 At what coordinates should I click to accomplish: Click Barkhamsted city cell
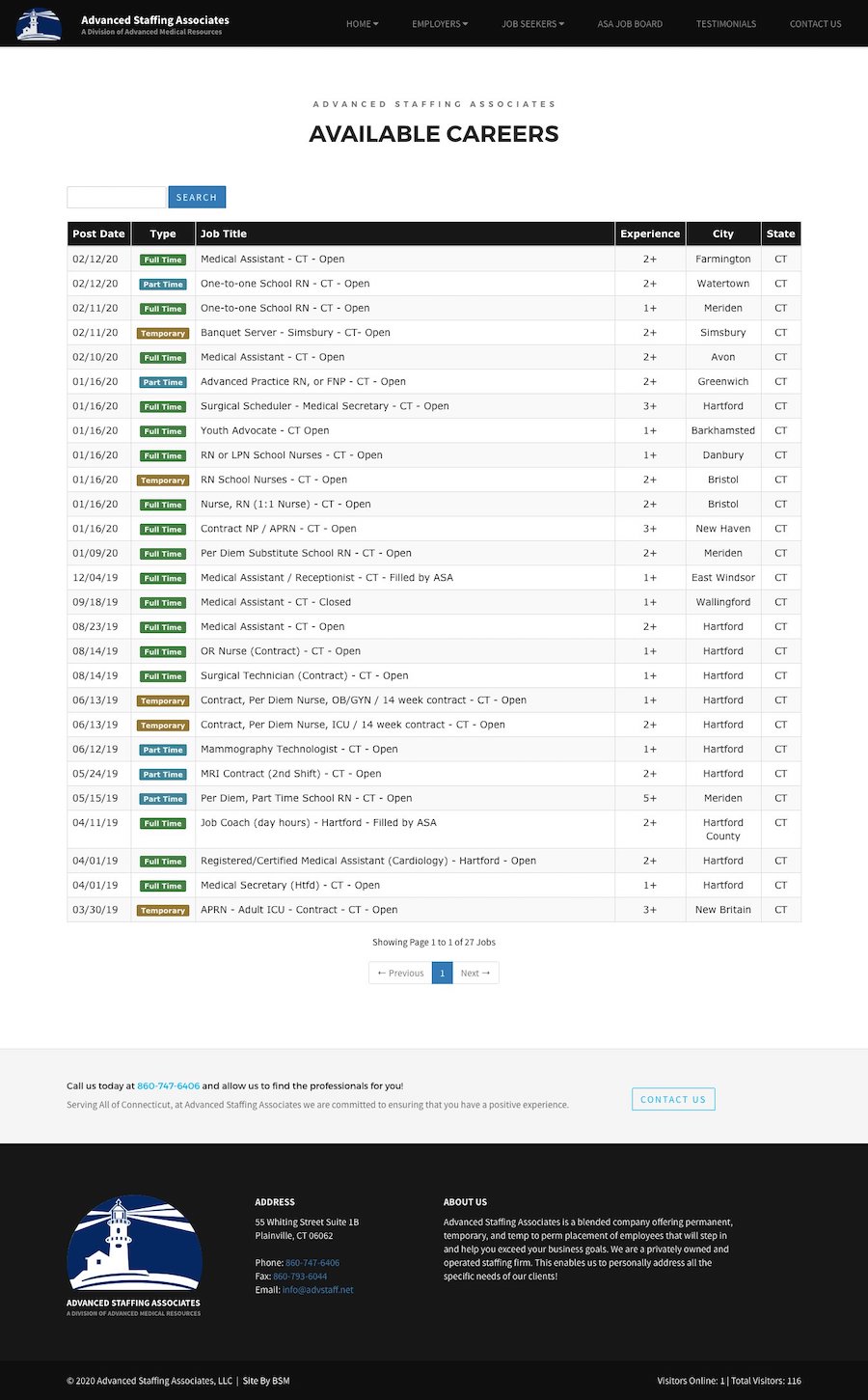(x=723, y=431)
